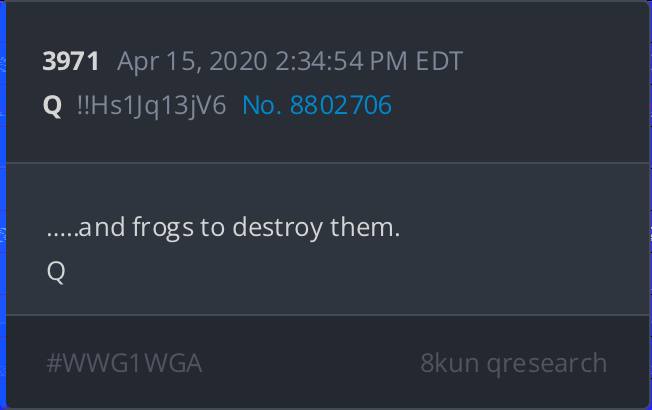Click the timestamp Apr 15, 2020 2:34:54 PM EDT
The image size is (652, 410).
(290, 62)
